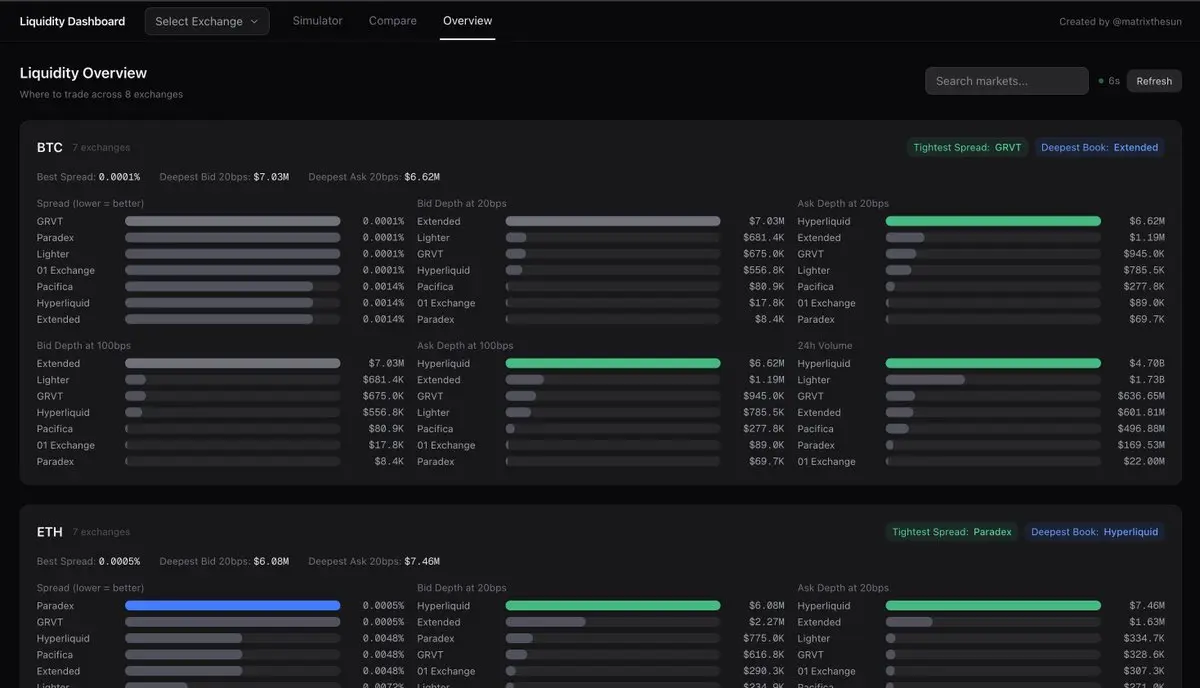Click blue Paradex spread bar under ETH
Screen dimensions: 1200x688
232,605
